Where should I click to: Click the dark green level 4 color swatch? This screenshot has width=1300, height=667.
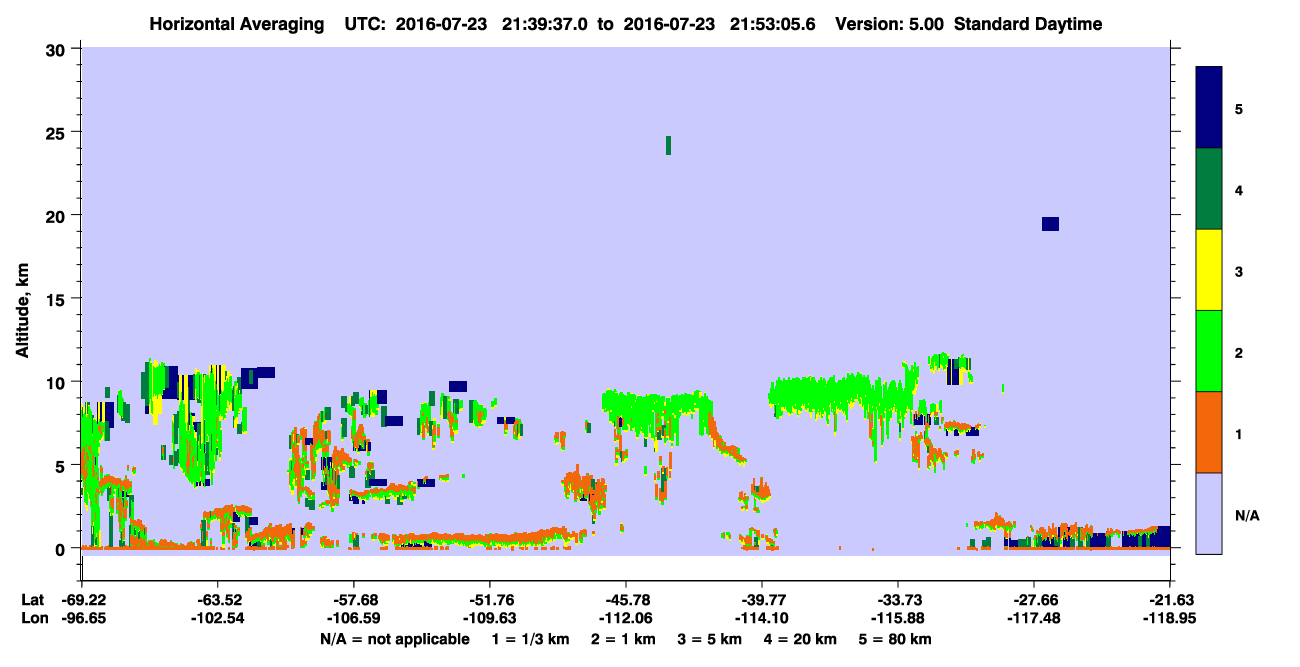click(x=1209, y=189)
